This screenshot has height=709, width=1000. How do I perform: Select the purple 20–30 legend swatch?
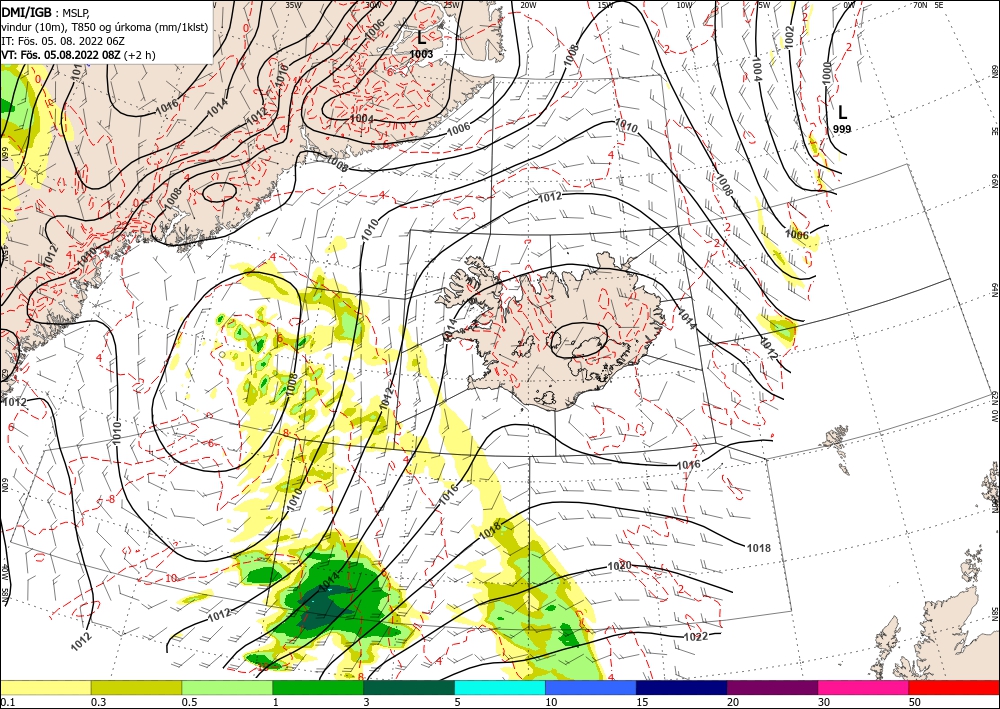(772, 687)
